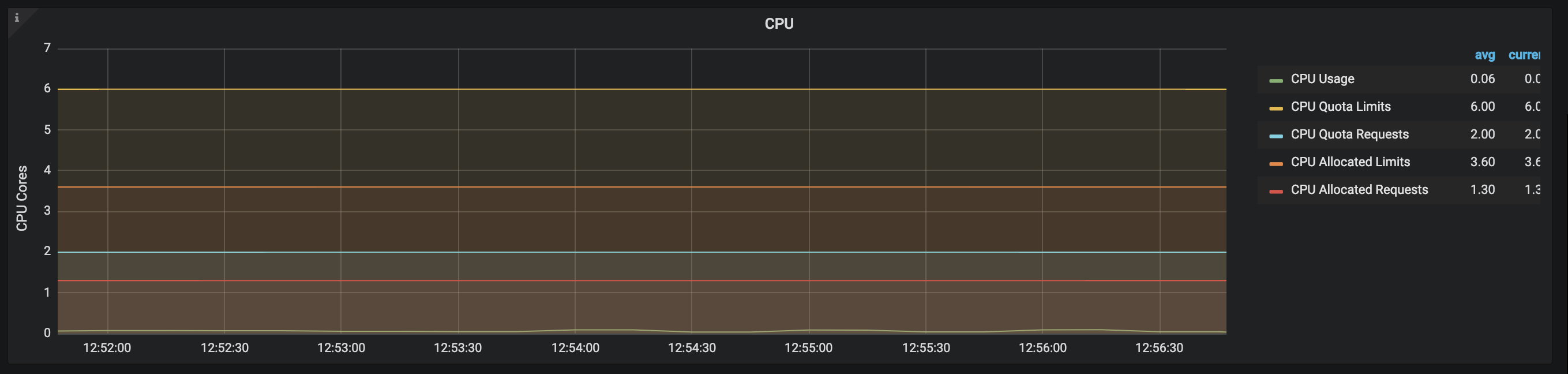Click the blue CPU Quota Requests swatch
This screenshot has width=1568, height=374.
pyautogui.click(x=1276, y=136)
